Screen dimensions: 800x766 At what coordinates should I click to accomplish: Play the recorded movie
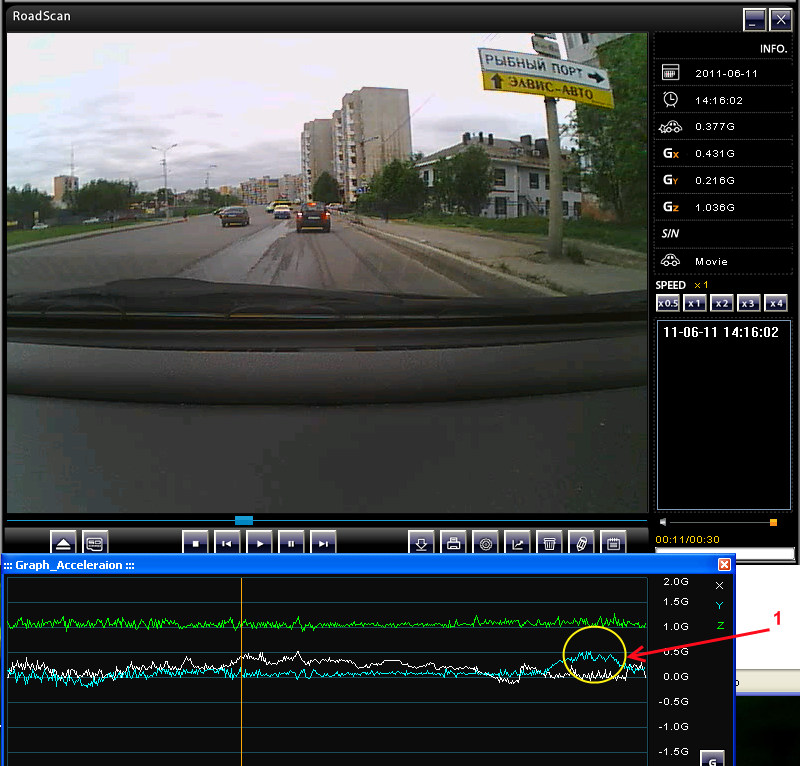tap(259, 543)
